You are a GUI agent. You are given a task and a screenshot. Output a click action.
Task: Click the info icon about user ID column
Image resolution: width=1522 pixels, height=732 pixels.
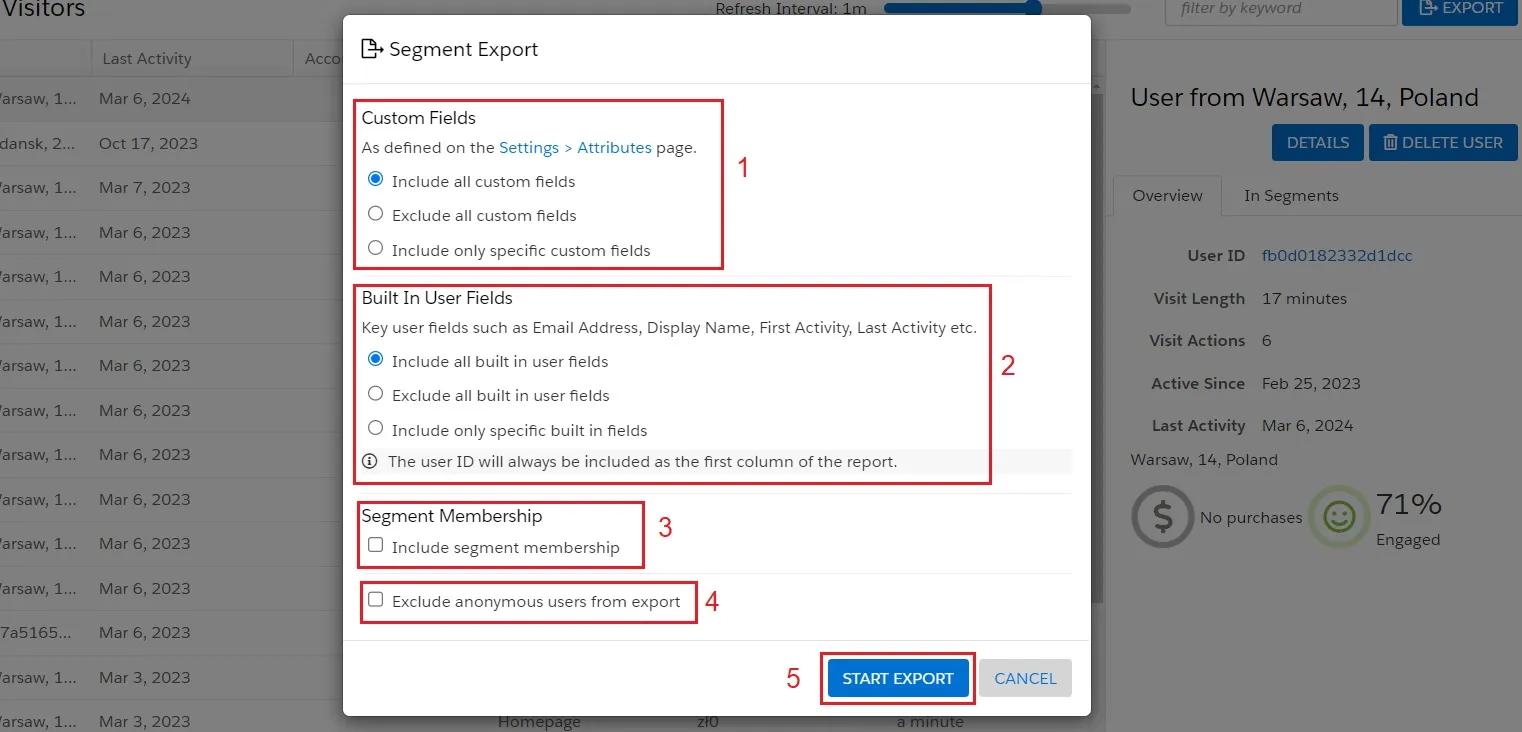(x=369, y=461)
